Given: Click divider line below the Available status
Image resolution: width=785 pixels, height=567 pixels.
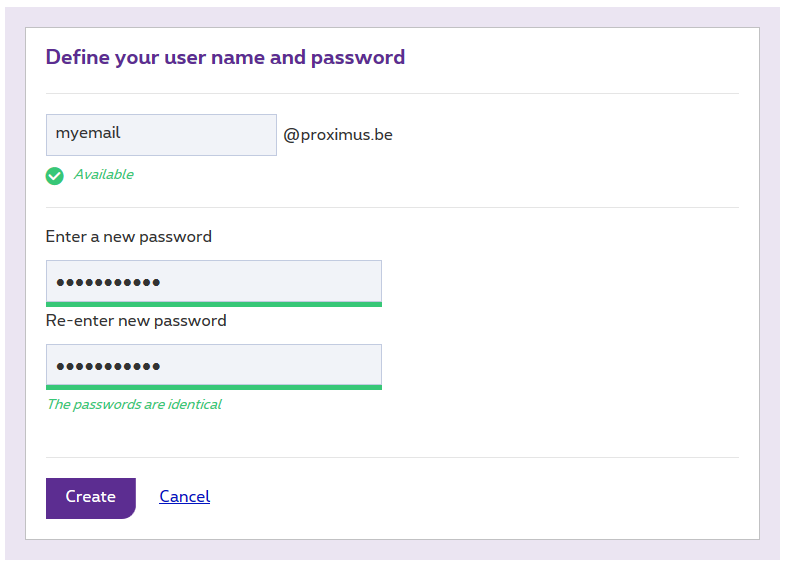Looking at the screenshot, I should (x=392, y=208).
